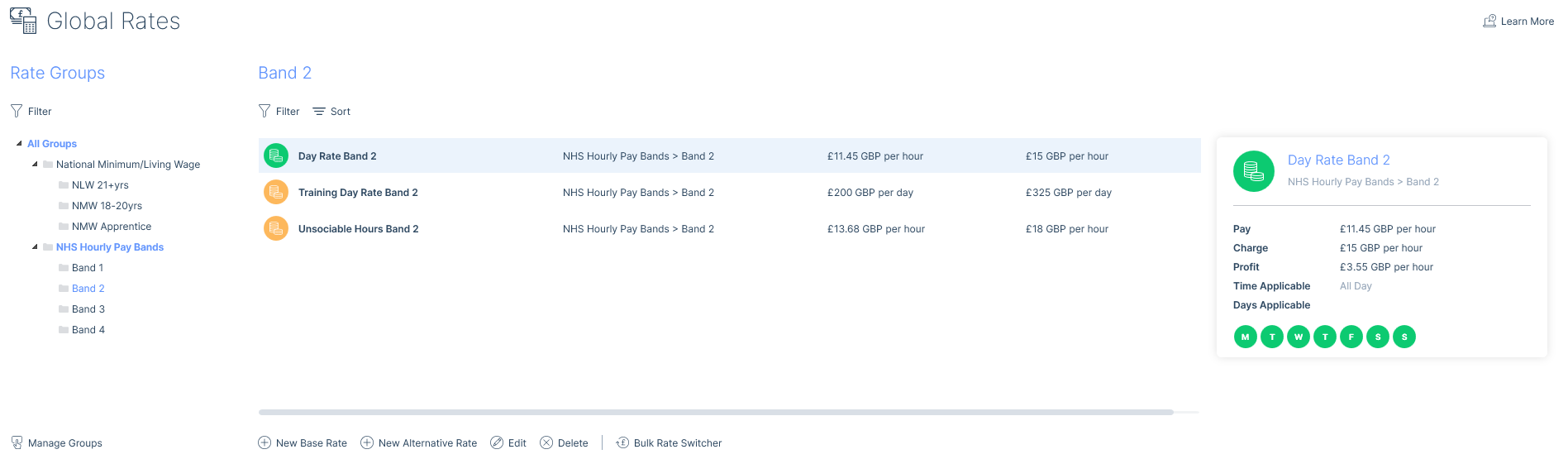
Task: Select NMW Apprentice group
Action: pos(111,227)
